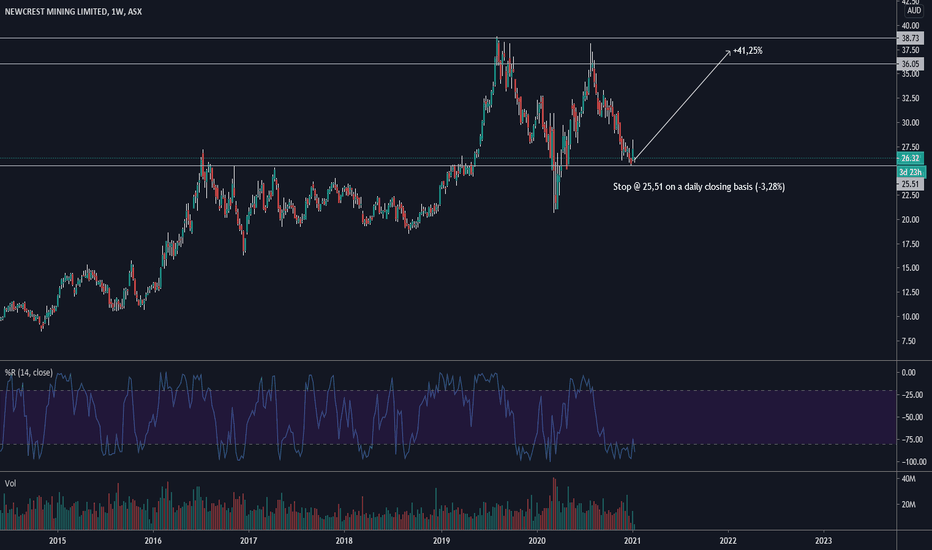
Task: Click the 32.50 price axis value
Action: (910, 99)
